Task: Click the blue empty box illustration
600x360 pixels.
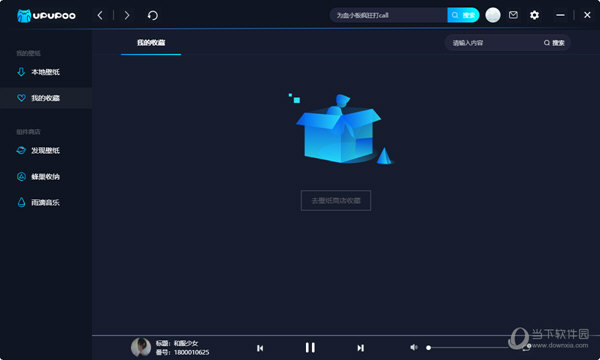Action: [341, 129]
